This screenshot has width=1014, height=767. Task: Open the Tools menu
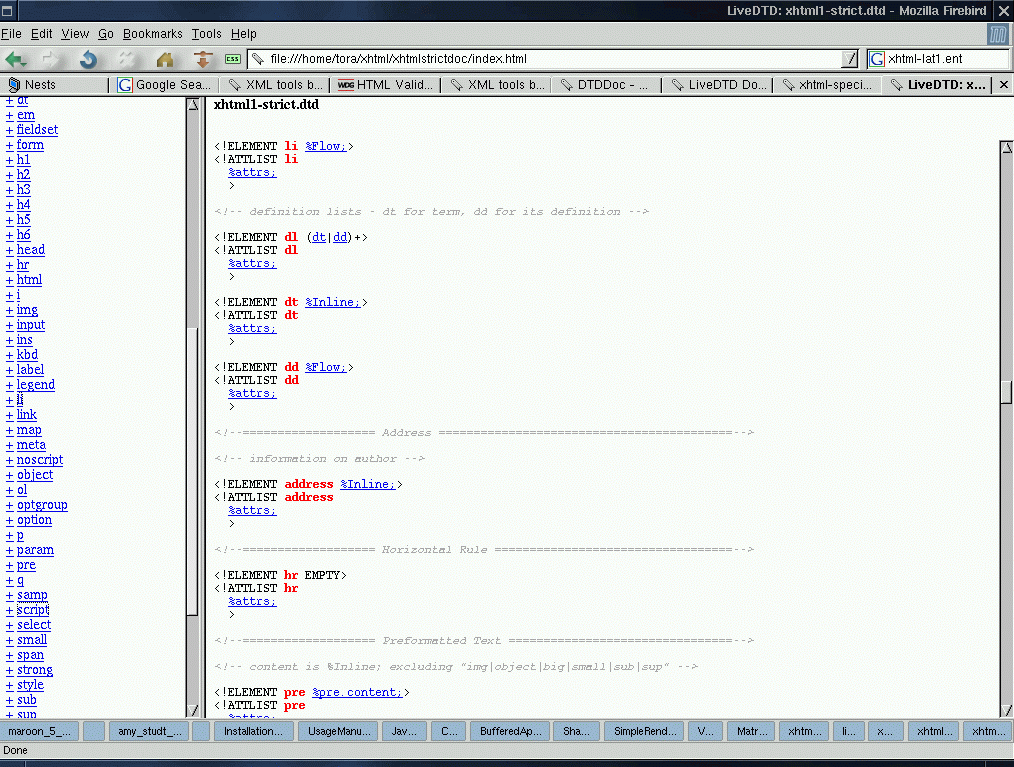pos(206,34)
